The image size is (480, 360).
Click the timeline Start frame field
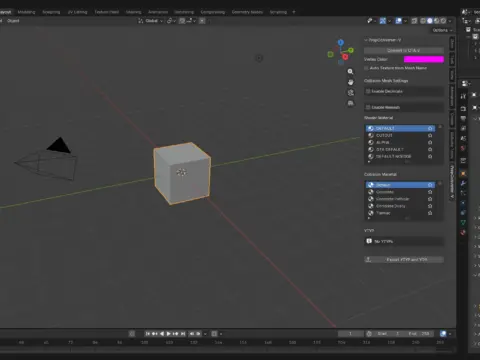[389, 334]
